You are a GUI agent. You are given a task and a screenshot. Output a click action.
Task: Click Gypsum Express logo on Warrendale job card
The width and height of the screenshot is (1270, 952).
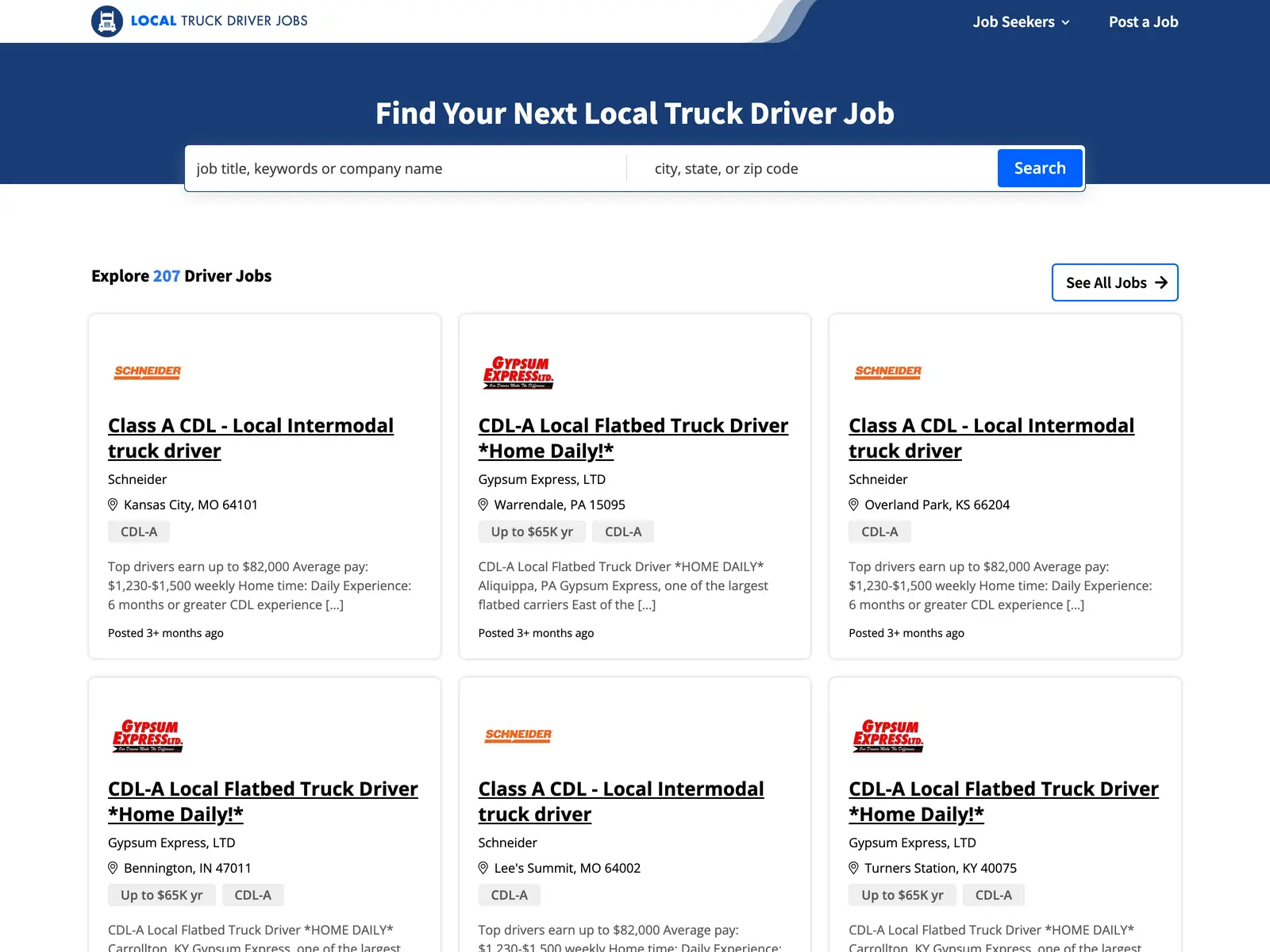pyautogui.click(x=518, y=373)
